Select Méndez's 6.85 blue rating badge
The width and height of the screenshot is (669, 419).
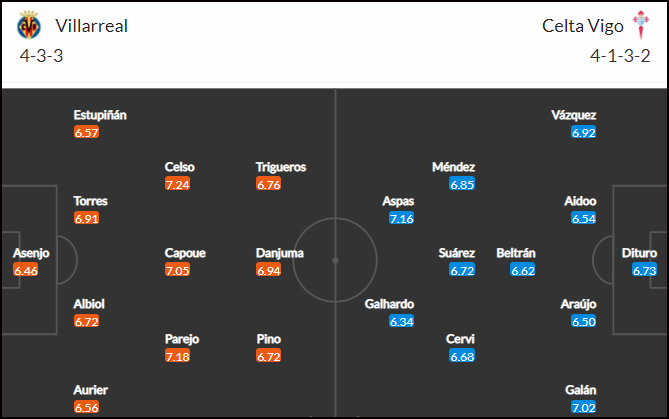click(x=462, y=184)
